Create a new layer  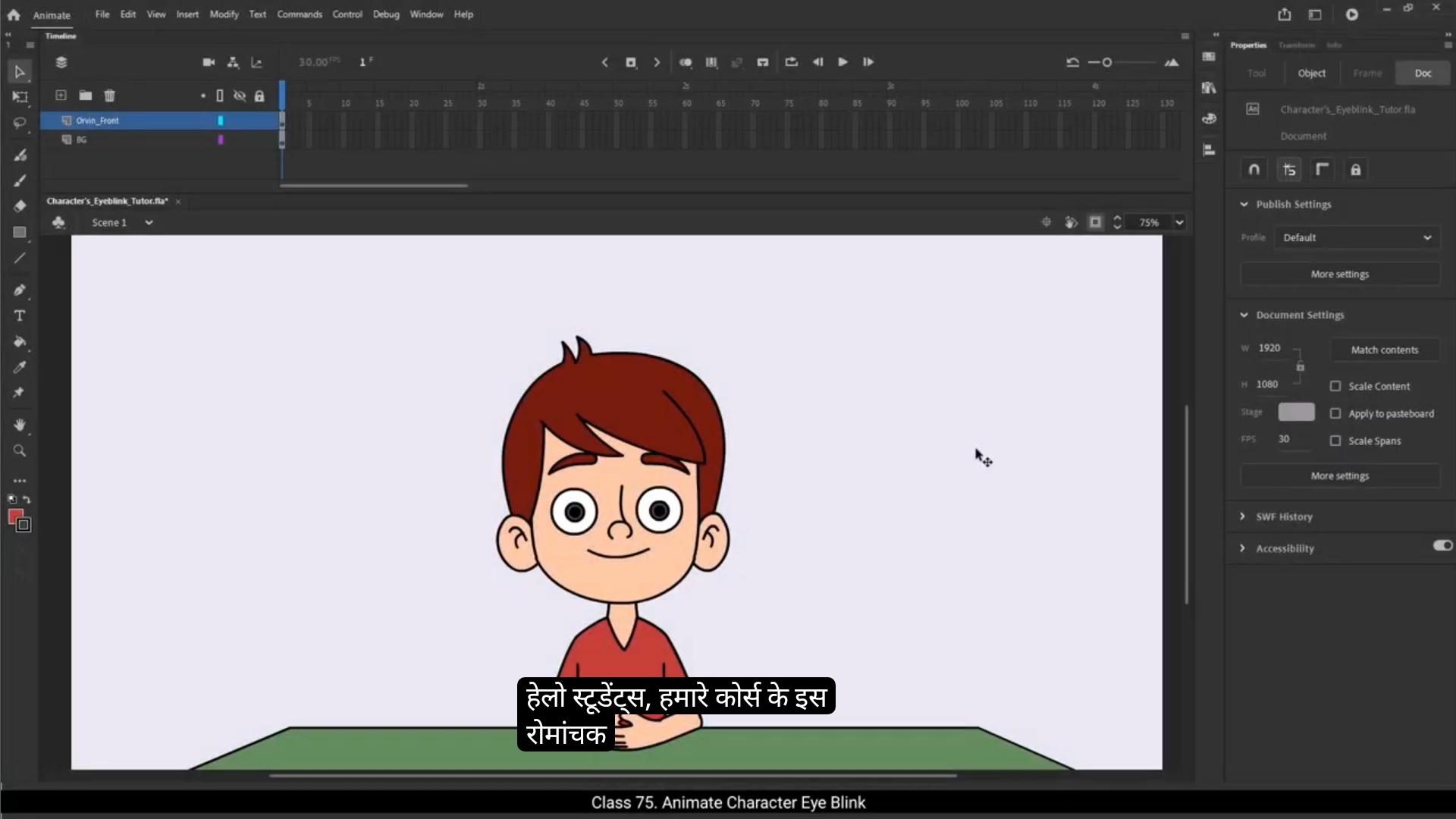click(x=61, y=96)
